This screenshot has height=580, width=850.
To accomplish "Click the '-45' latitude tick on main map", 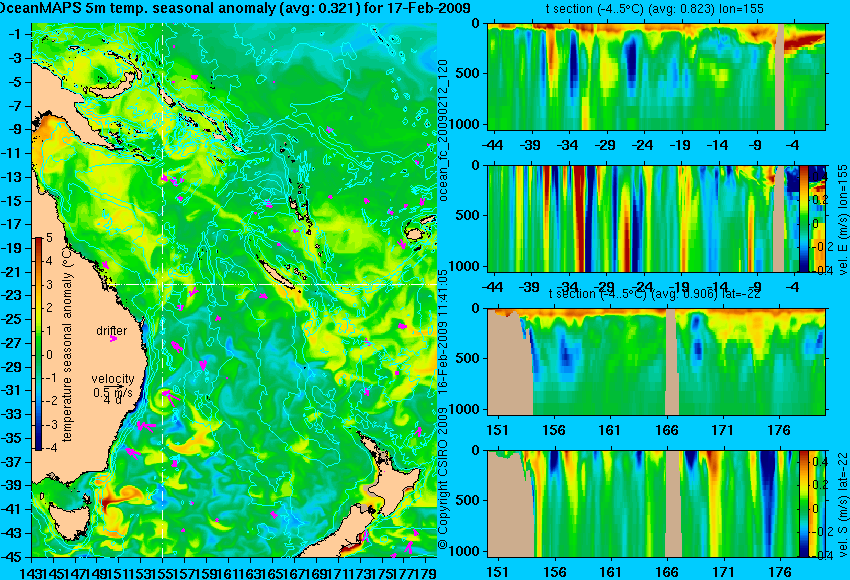I will click(x=14, y=556).
